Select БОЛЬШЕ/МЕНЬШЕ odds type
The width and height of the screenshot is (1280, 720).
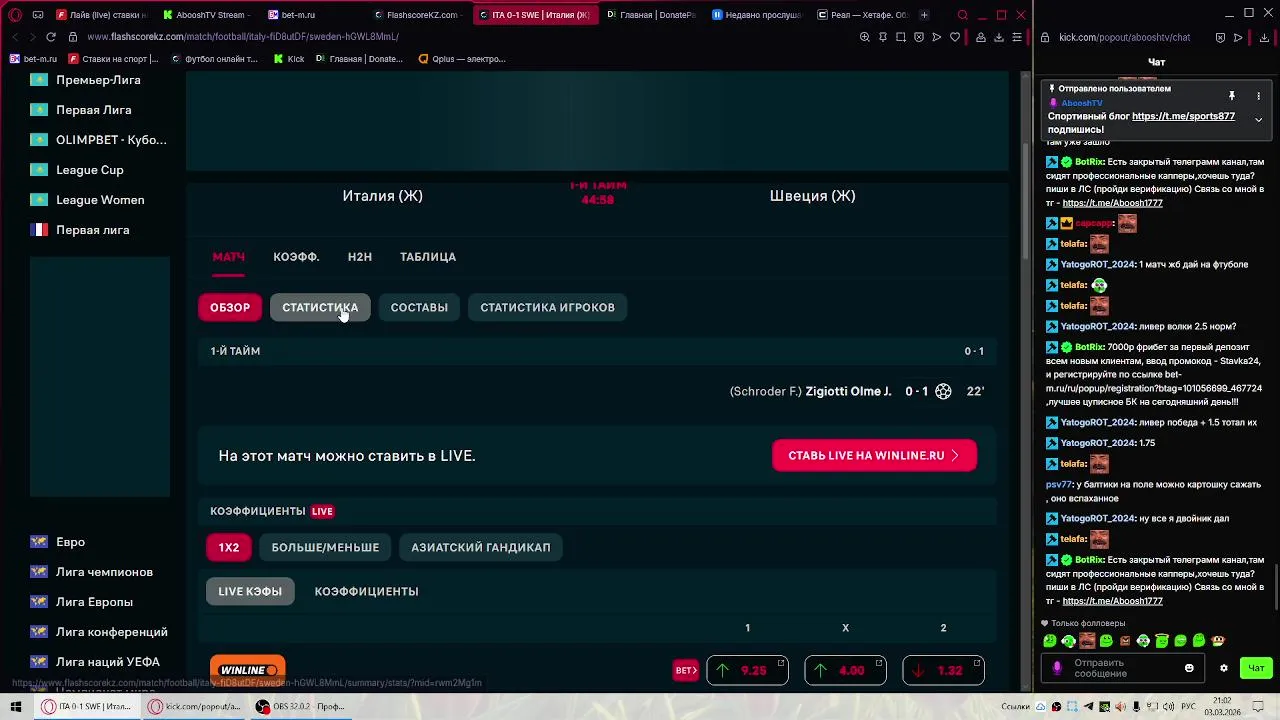325,547
